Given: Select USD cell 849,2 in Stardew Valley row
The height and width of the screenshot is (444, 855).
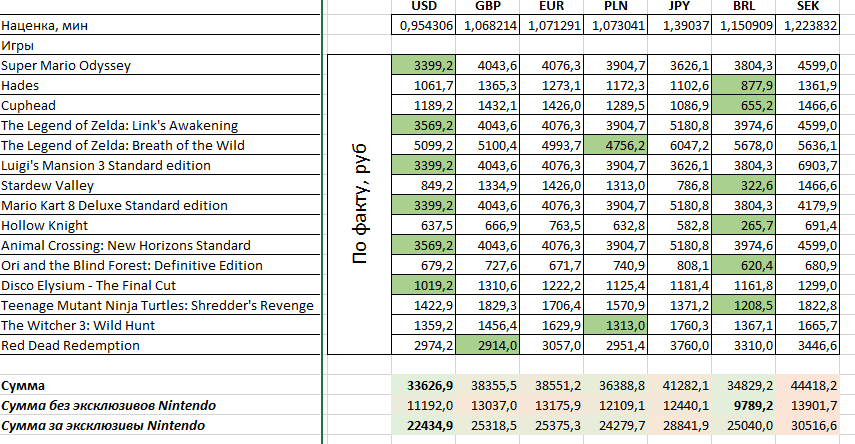Looking at the screenshot, I should [x=424, y=185].
